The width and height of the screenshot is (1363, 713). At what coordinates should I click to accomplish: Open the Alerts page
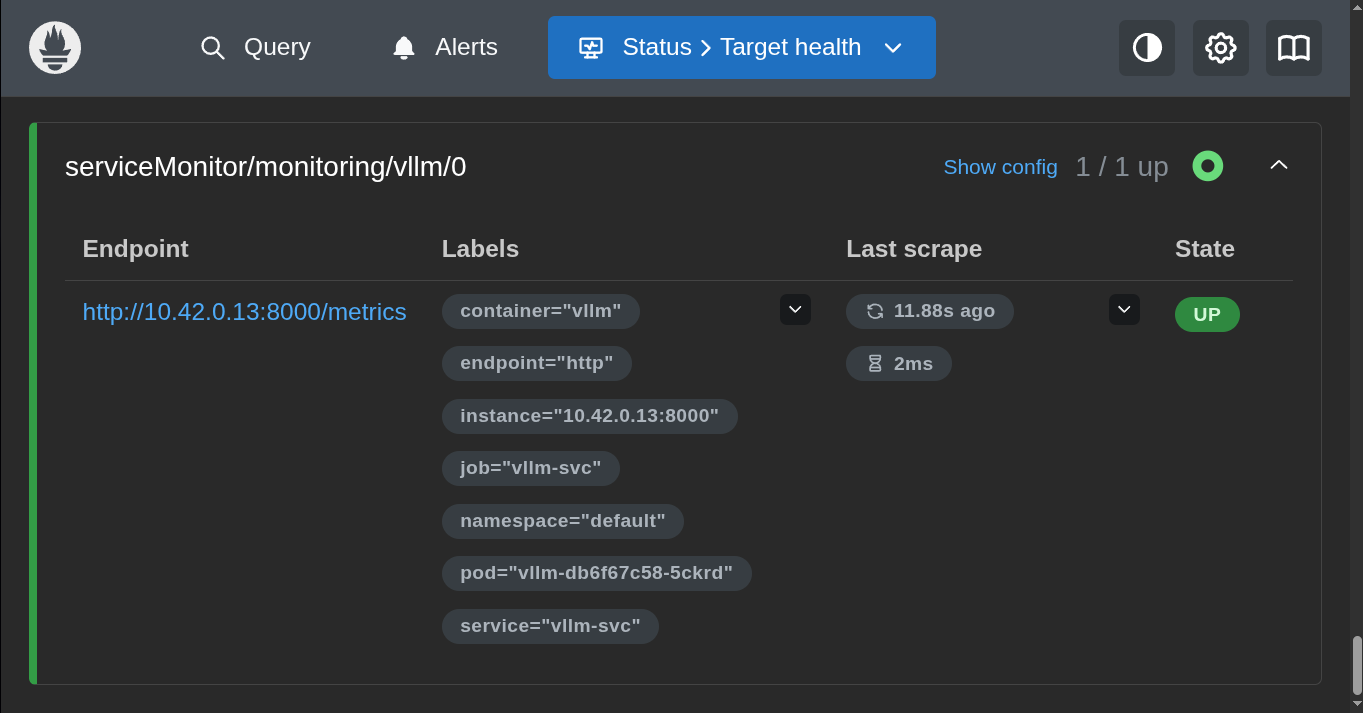point(445,47)
